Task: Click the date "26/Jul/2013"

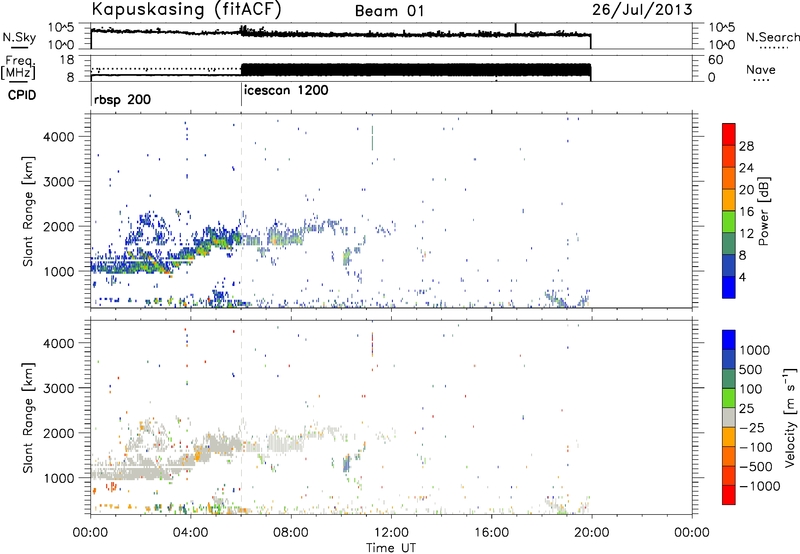Action: coord(642,10)
